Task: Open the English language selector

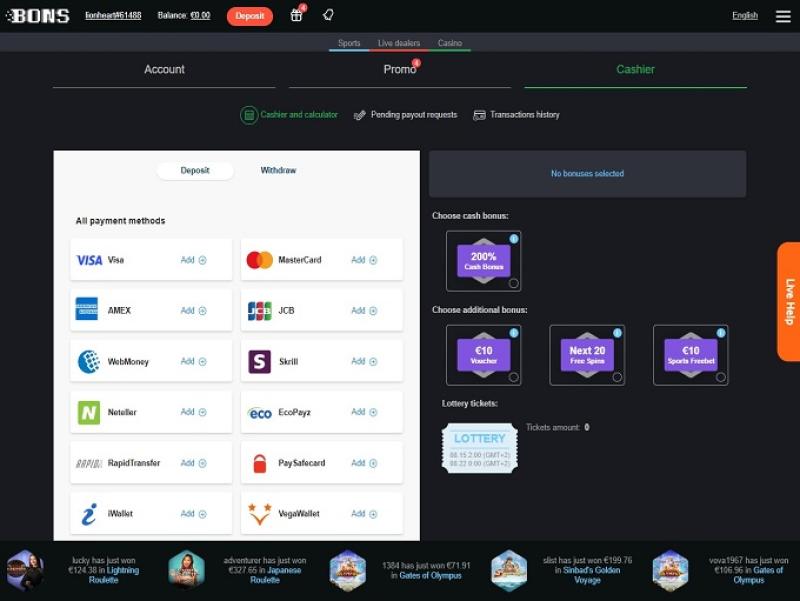Action: [x=745, y=15]
